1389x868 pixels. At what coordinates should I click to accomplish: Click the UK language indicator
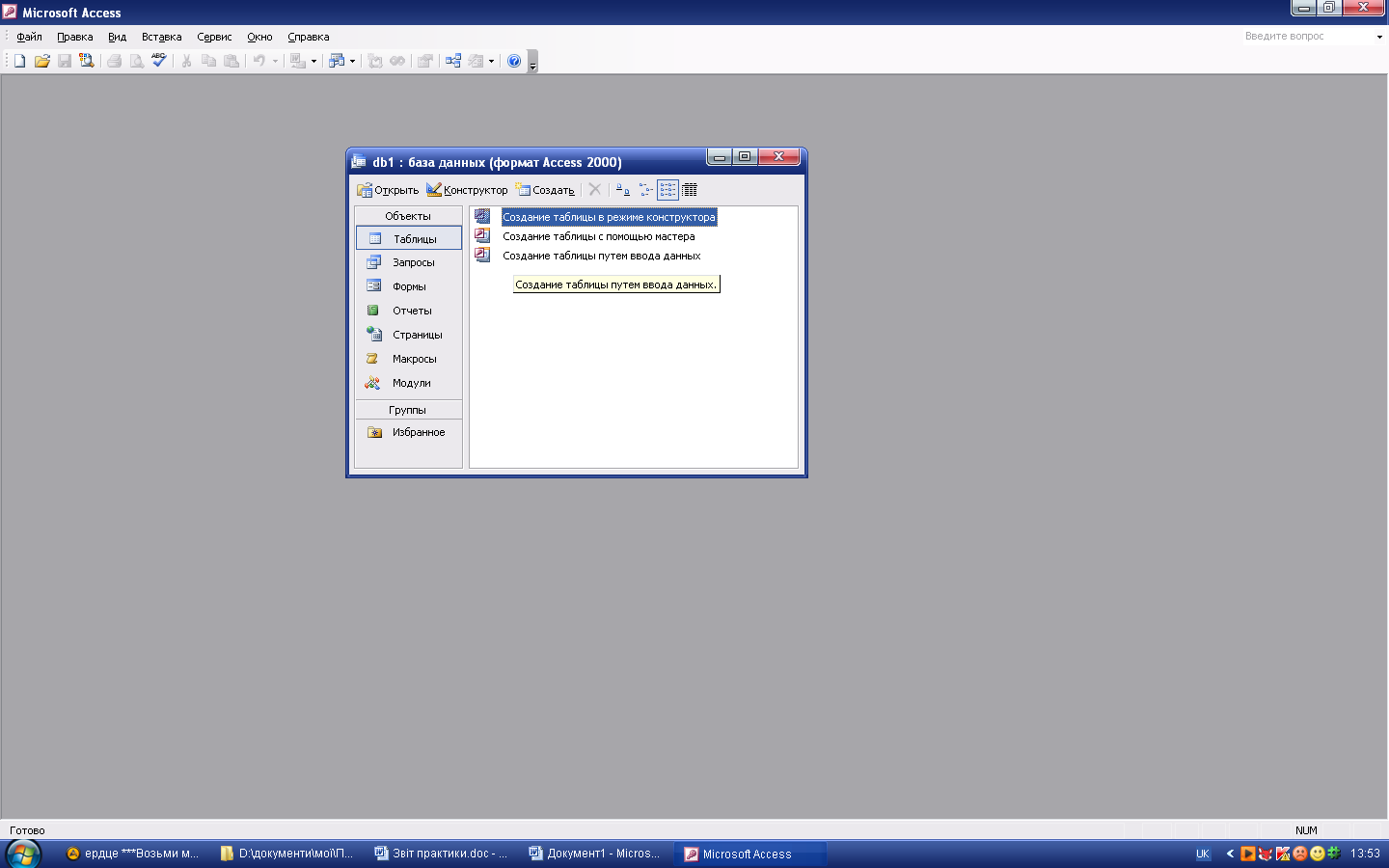[x=1203, y=854]
